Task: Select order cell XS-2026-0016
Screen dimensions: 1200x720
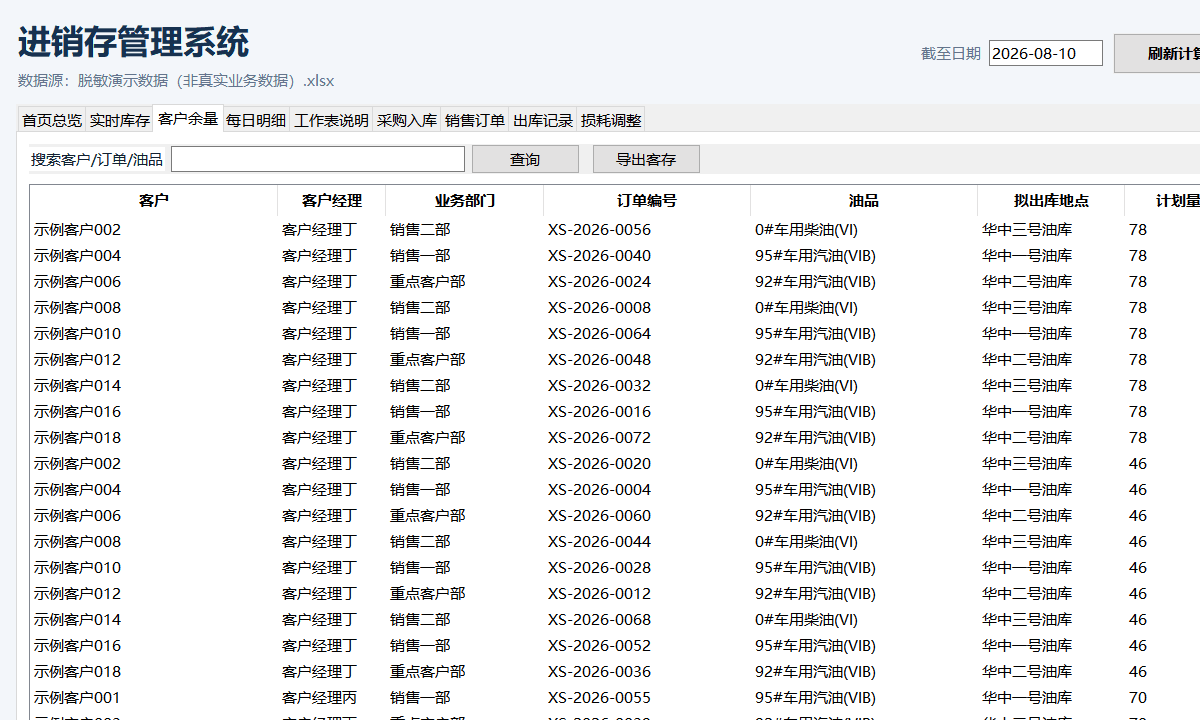Action: point(599,411)
